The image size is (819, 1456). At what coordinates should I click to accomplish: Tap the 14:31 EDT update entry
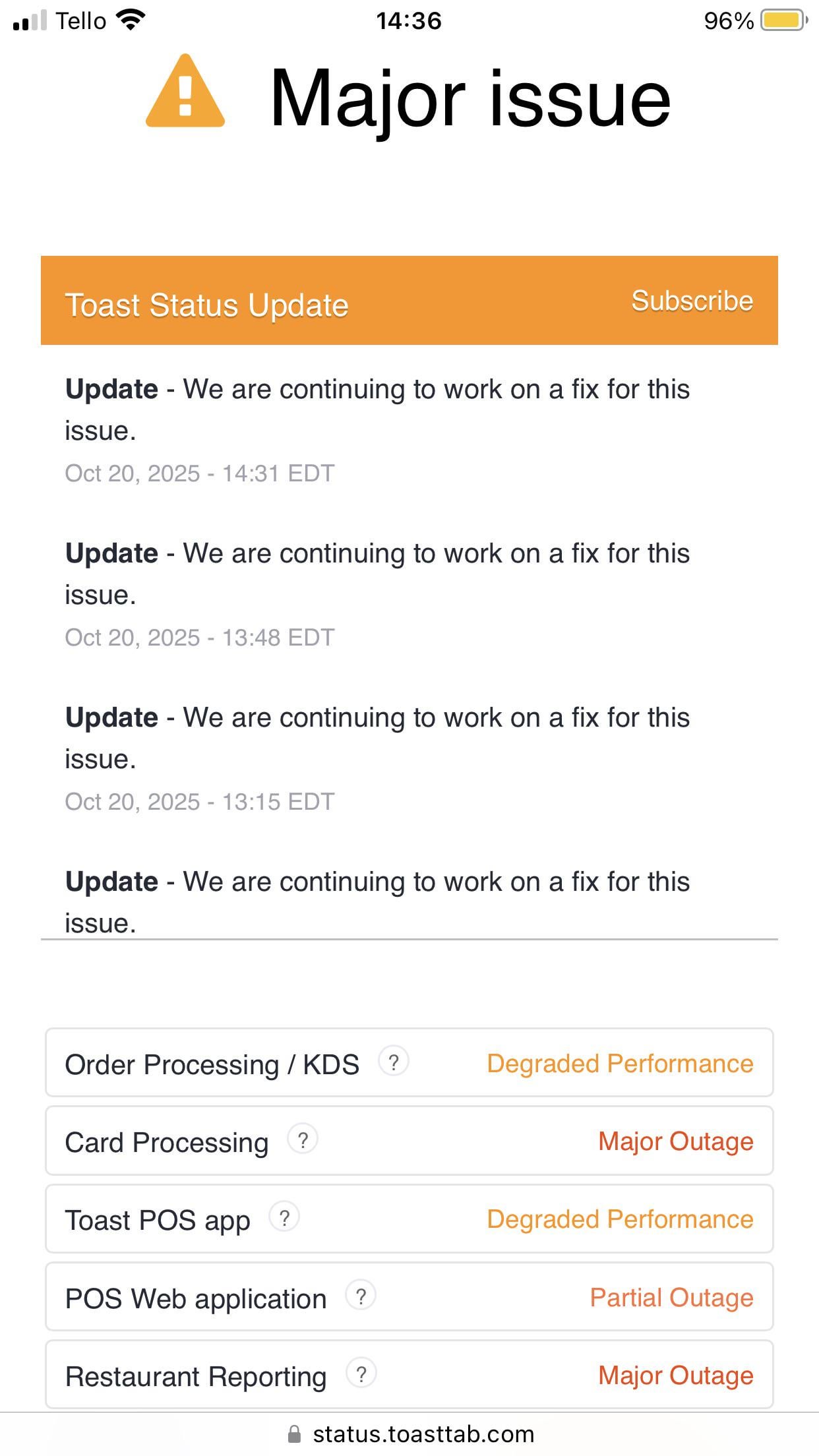377,409
